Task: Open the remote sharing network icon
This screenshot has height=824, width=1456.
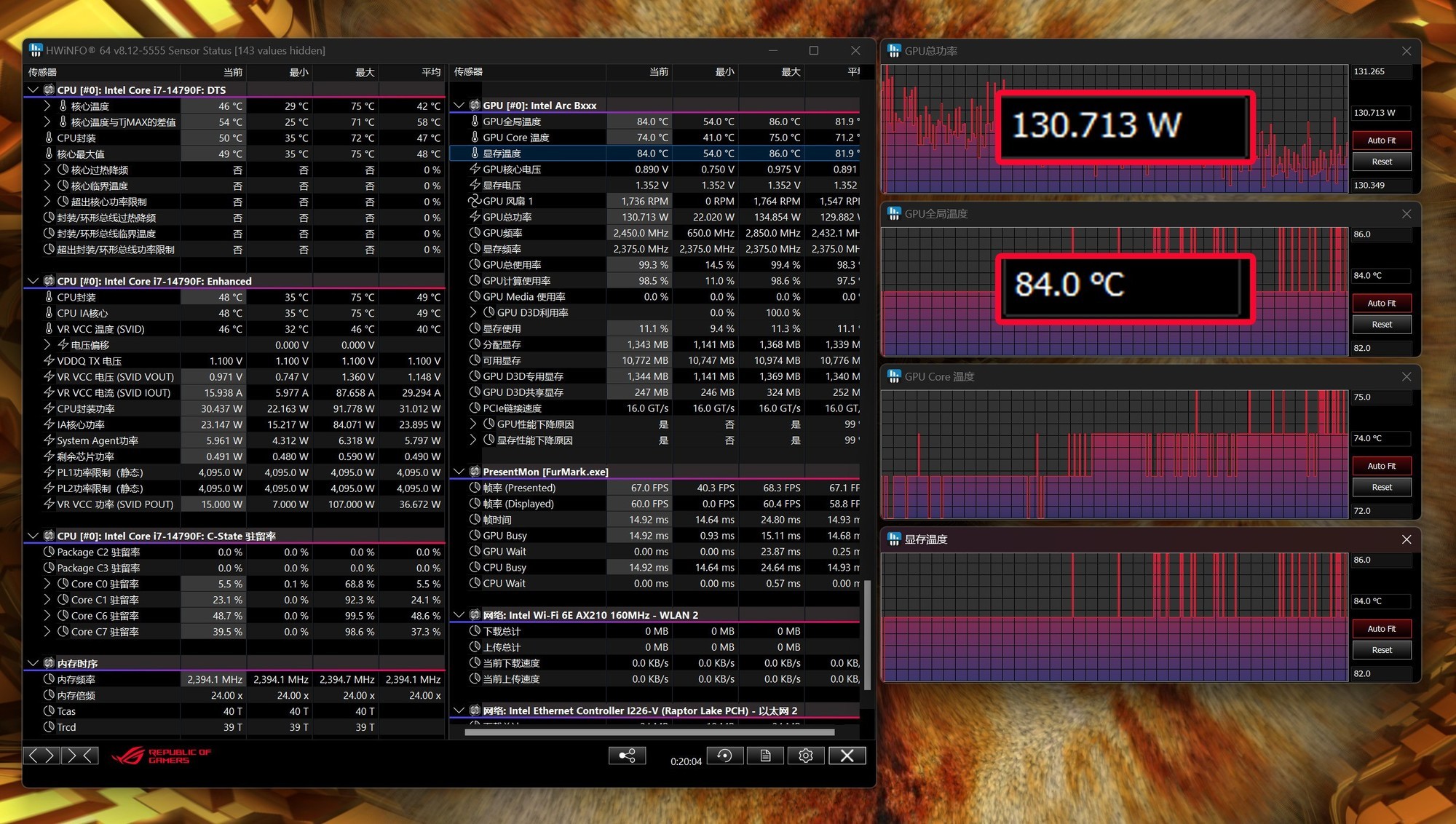Action: click(627, 756)
